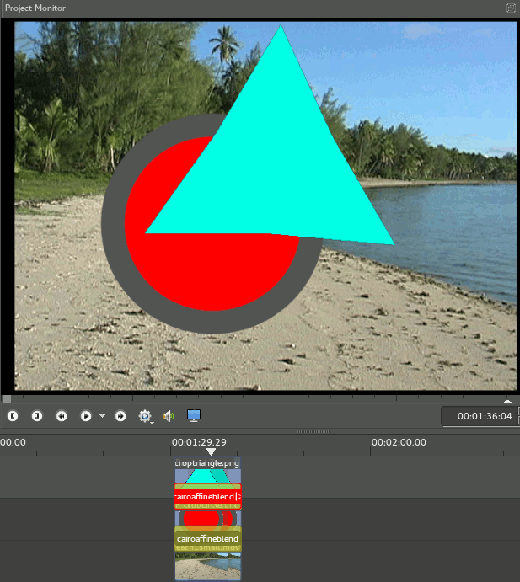The width and height of the screenshot is (520, 582).
Task: Click the timecode field showing 00:01:36:04
Action: coord(480,416)
